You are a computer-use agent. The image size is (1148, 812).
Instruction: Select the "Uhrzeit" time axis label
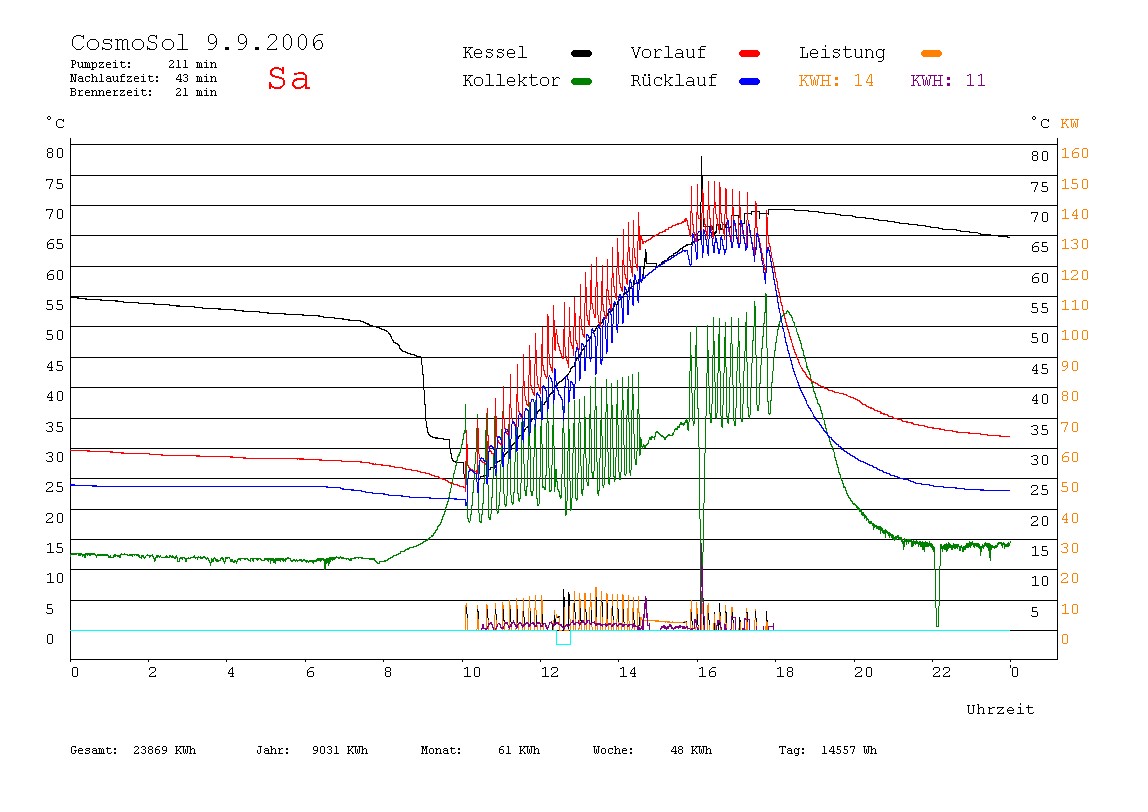coord(1000,709)
